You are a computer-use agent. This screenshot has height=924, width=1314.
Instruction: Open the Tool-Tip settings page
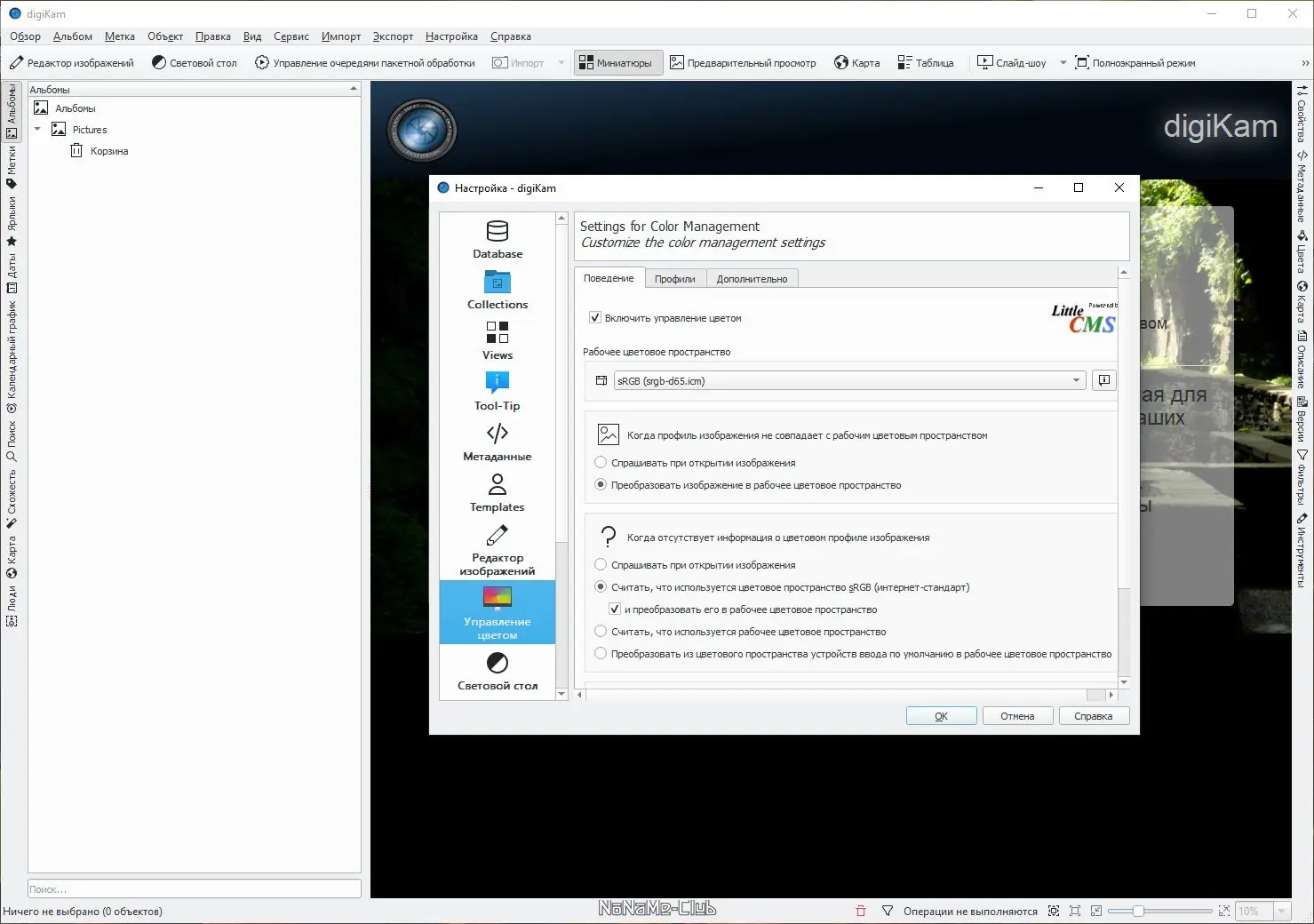pyautogui.click(x=498, y=391)
